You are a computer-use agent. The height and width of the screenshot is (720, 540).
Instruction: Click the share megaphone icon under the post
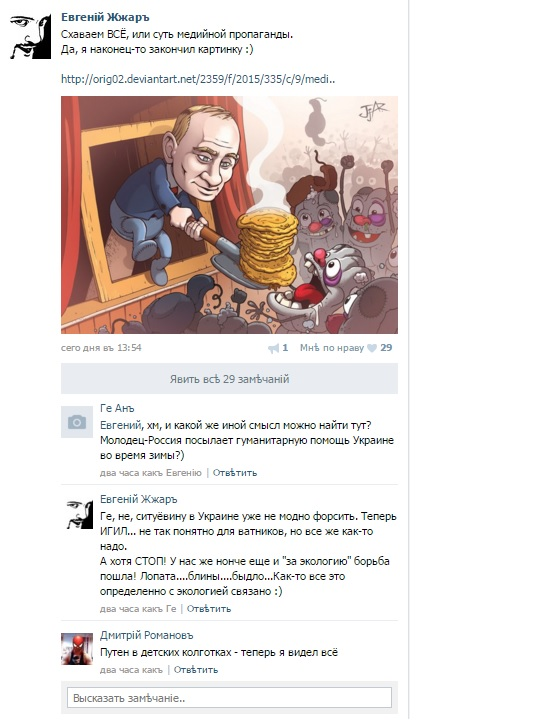[274, 349]
